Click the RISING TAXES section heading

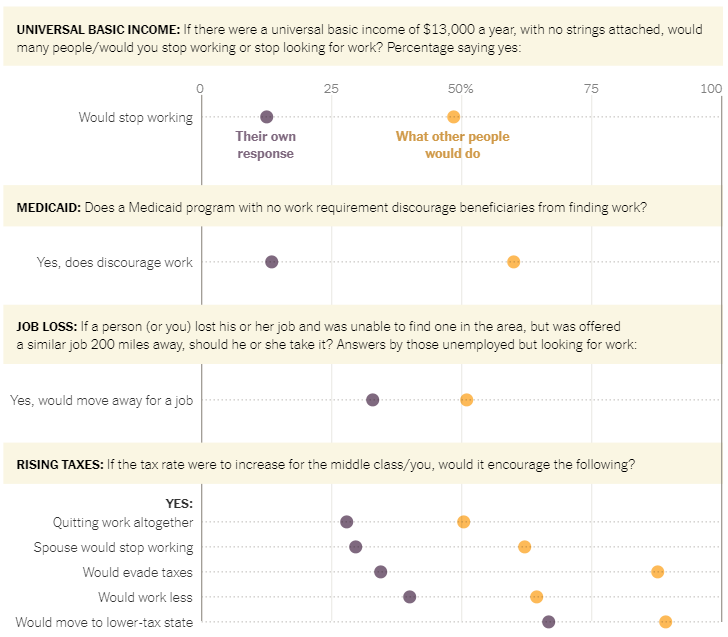(x=59, y=465)
